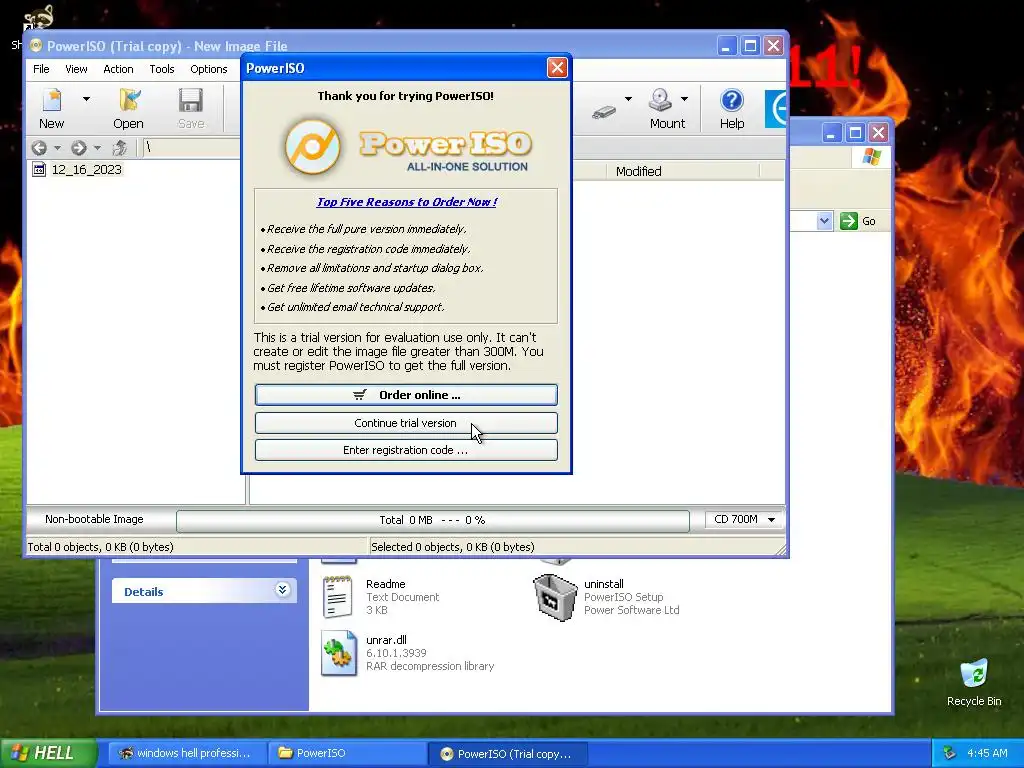Viewport: 1024px width, 768px height.
Task: Maximize the Explorer PowerISO folder window
Action: coord(855,133)
